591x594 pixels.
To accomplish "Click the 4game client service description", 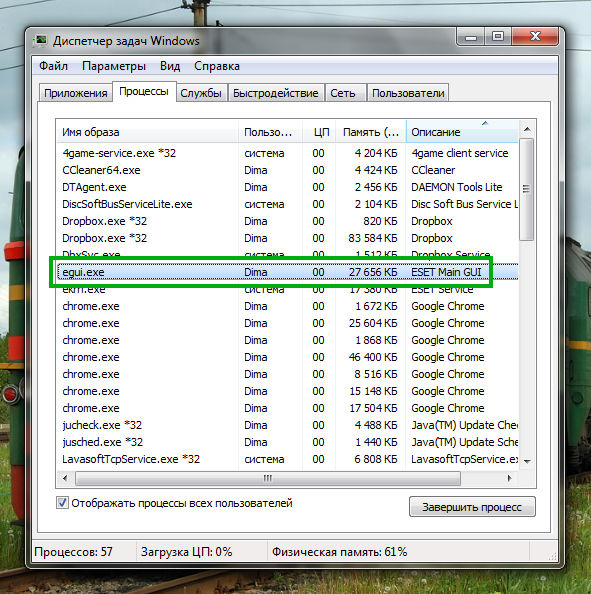I will [x=460, y=153].
